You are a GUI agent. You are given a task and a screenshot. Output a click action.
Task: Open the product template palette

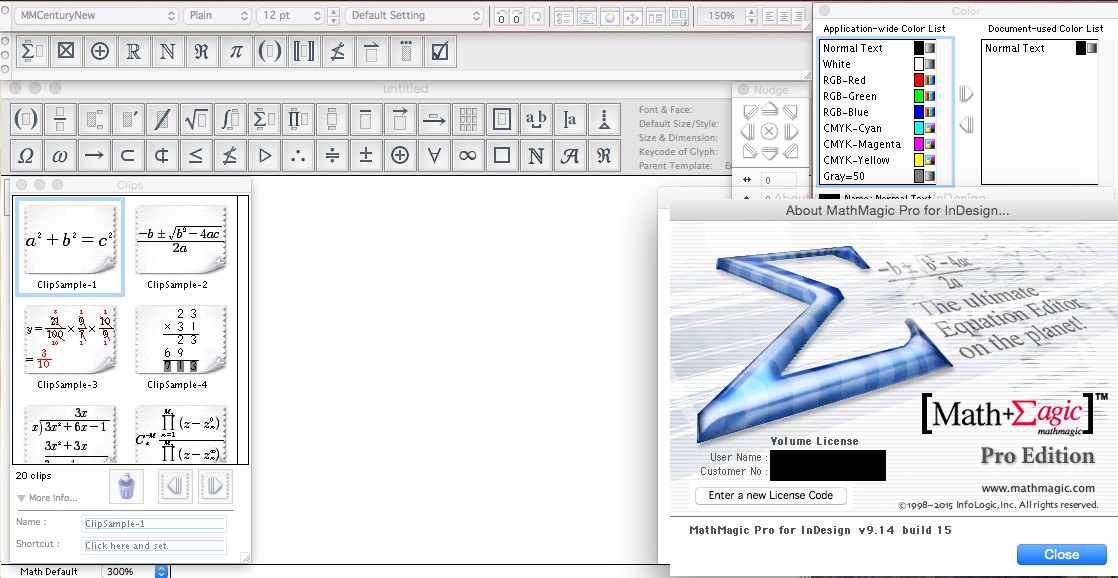(x=297, y=119)
